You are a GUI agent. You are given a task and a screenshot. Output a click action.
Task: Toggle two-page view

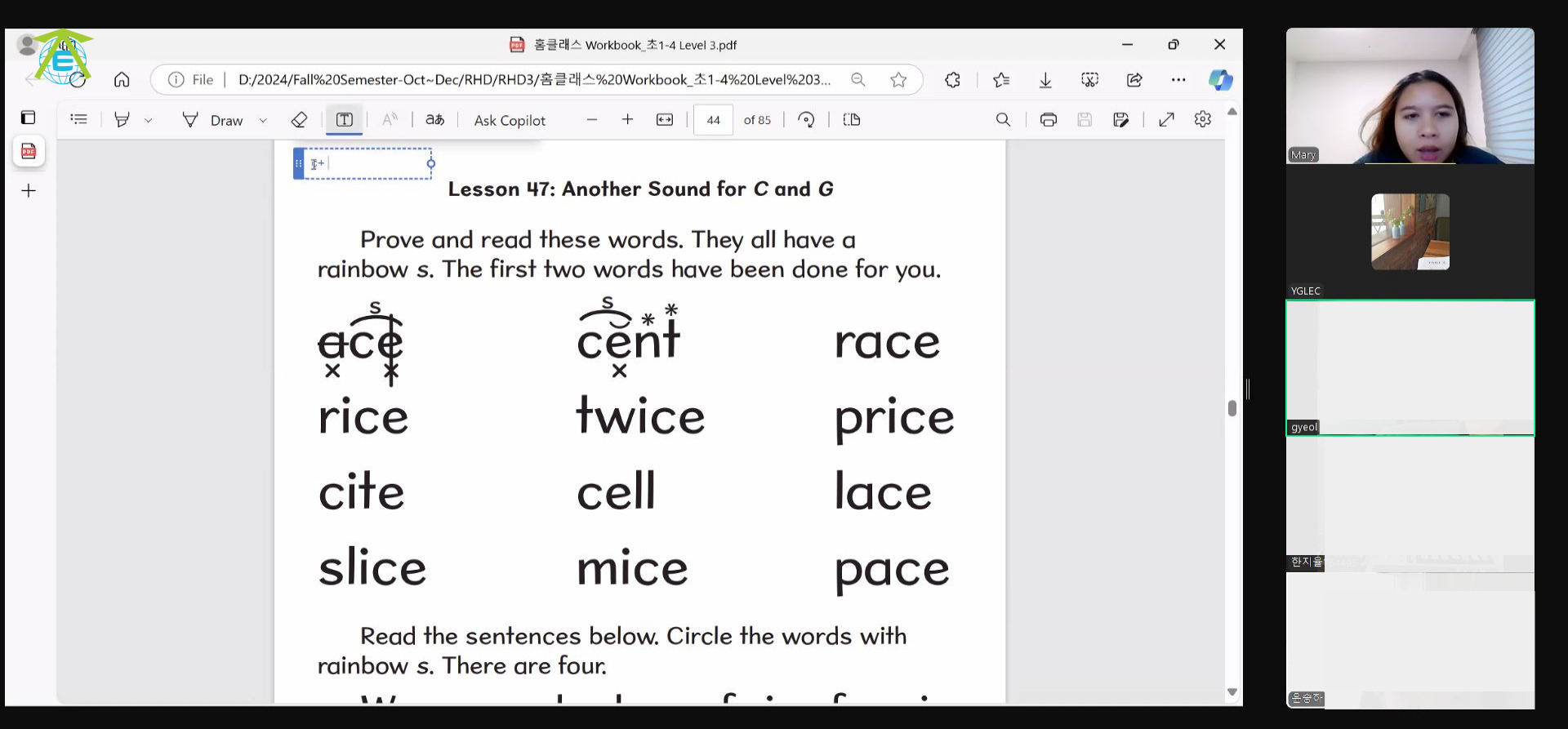(x=851, y=120)
